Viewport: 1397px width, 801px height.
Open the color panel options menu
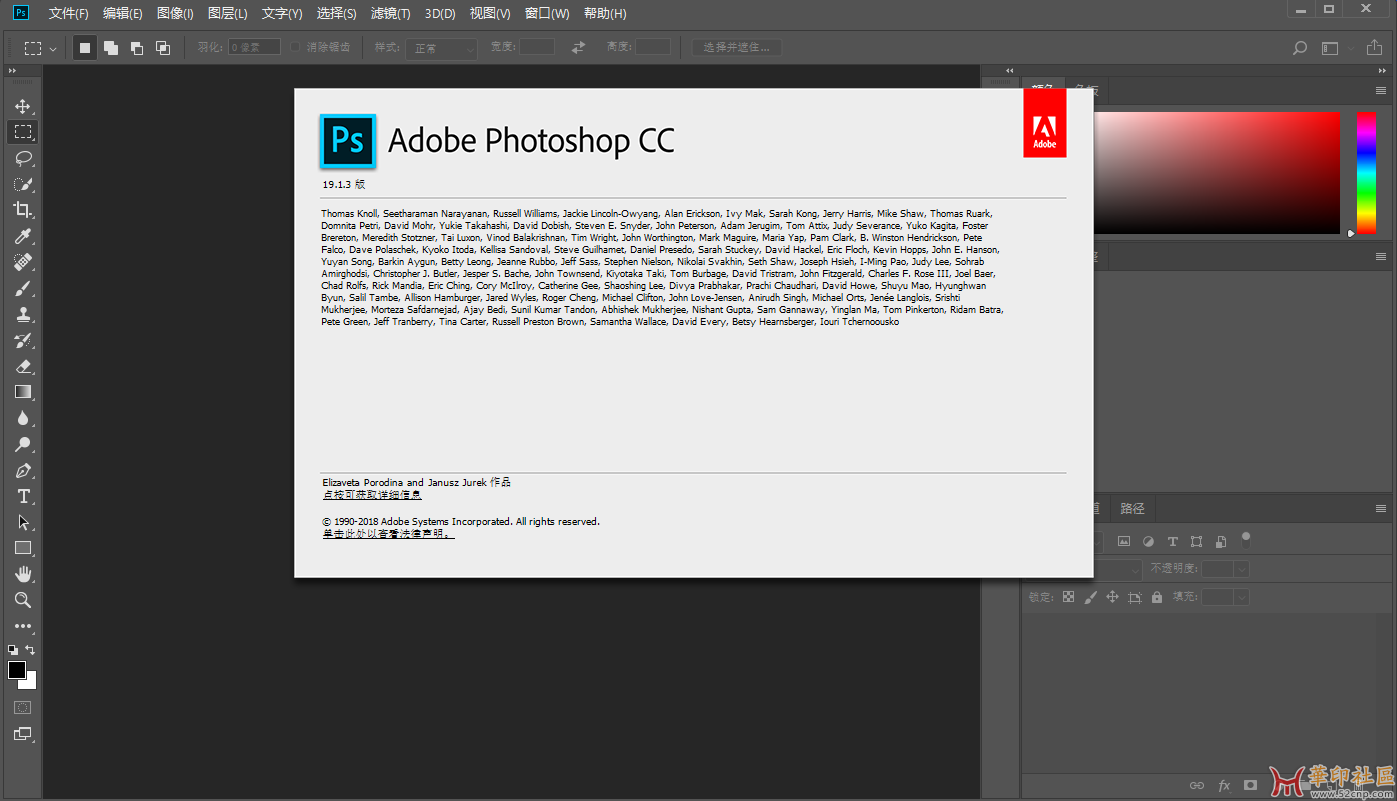1381,91
